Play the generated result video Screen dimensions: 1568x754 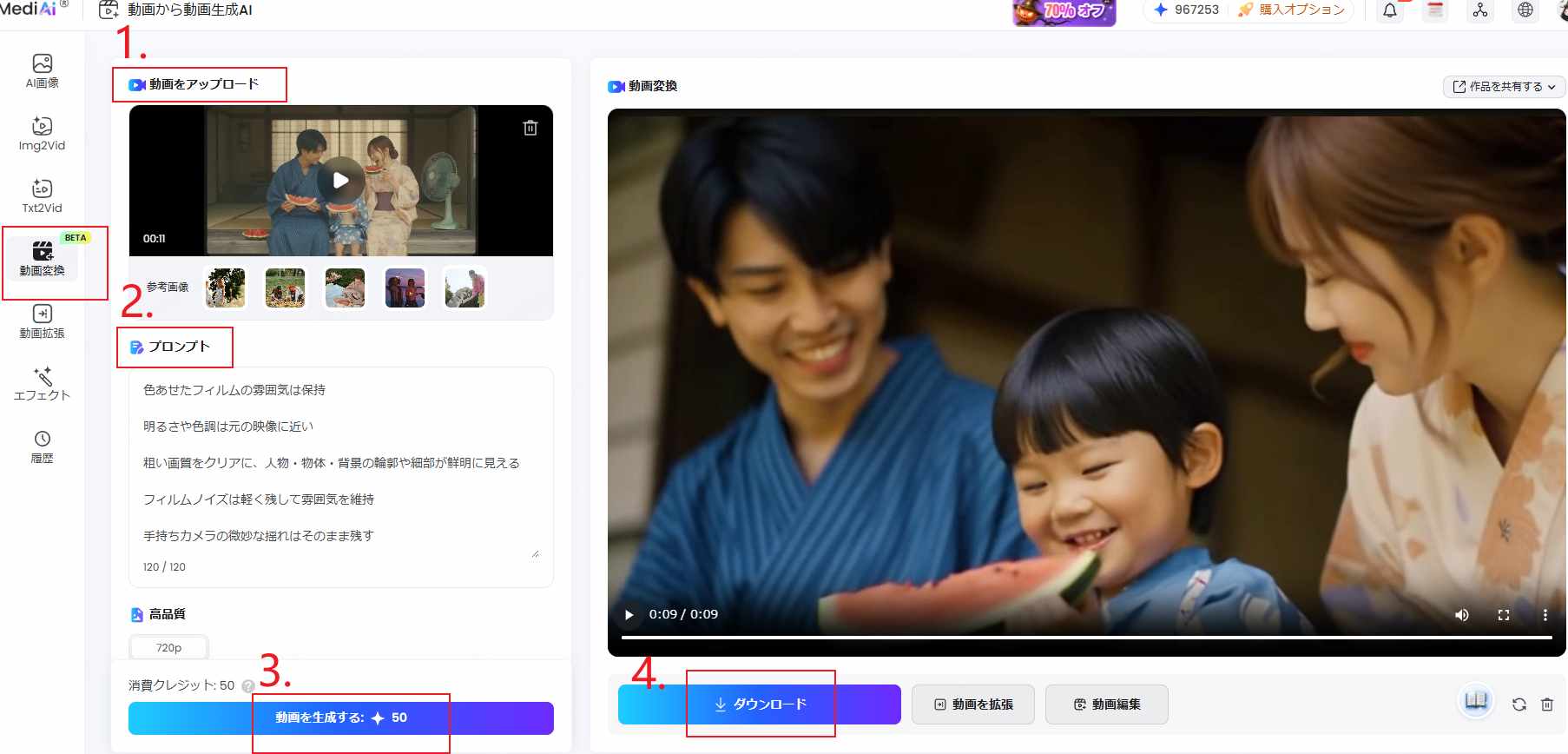tap(629, 615)
